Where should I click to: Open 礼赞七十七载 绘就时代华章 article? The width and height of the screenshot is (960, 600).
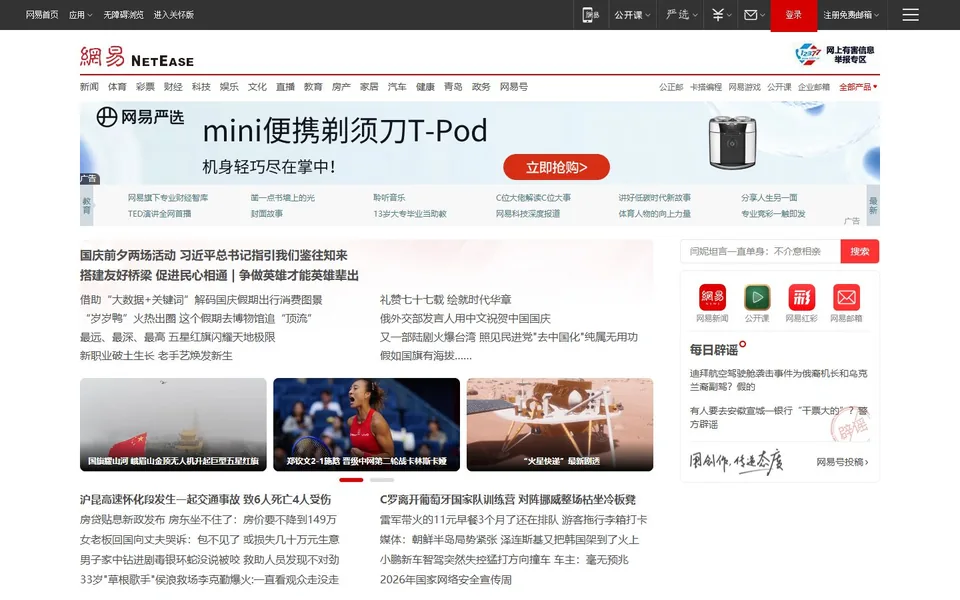point(445,299)
